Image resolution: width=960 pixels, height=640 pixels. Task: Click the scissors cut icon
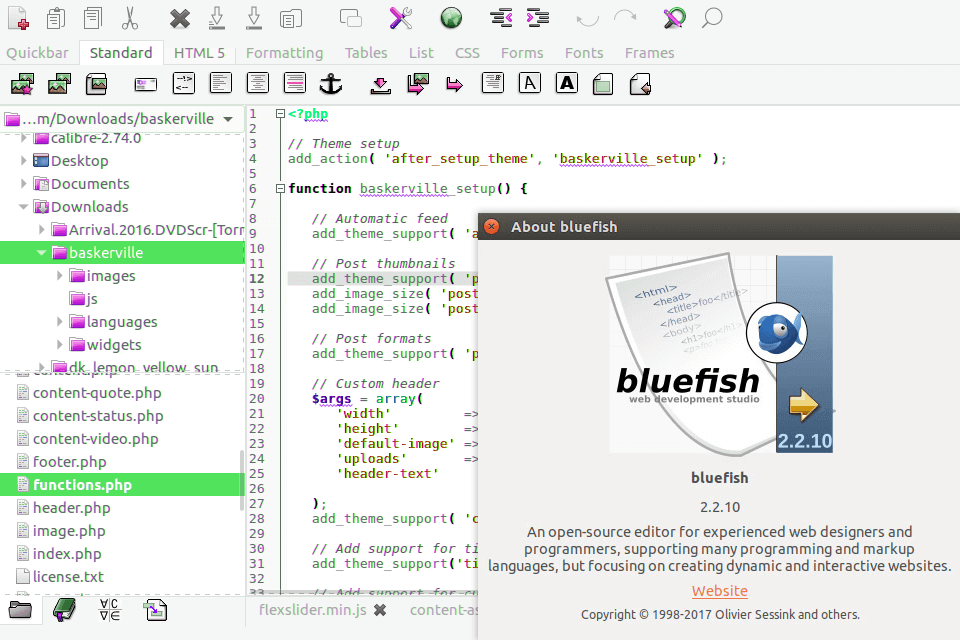[x=130, y=18]
